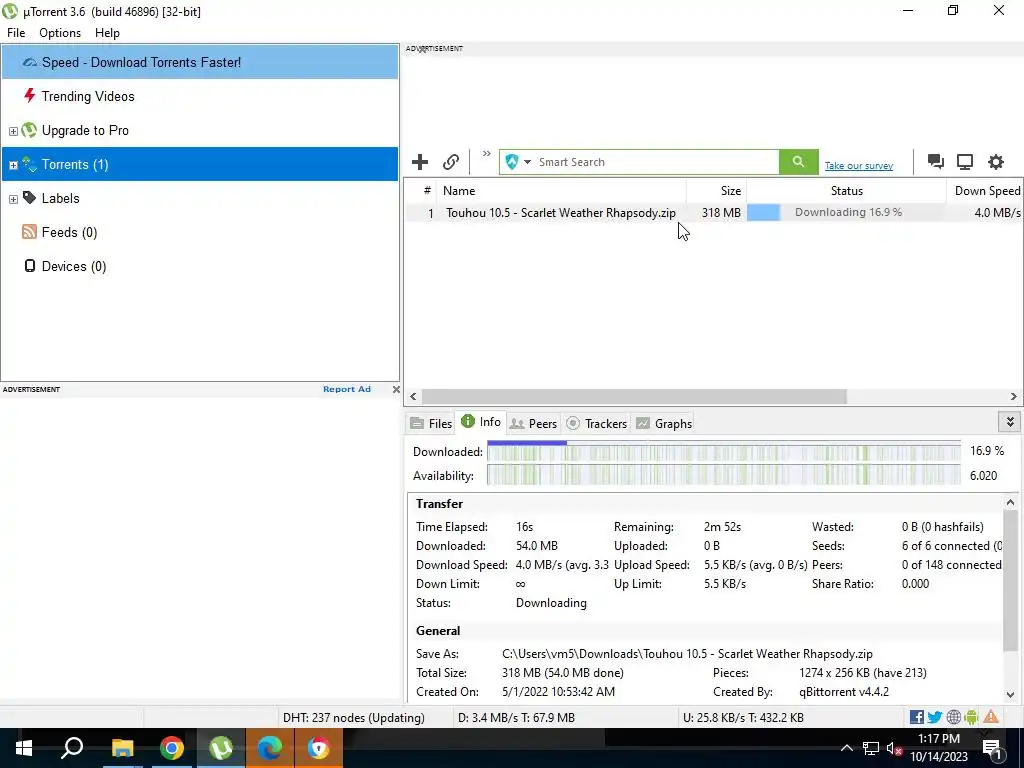Open the File menu

click(x=16, y=33)
